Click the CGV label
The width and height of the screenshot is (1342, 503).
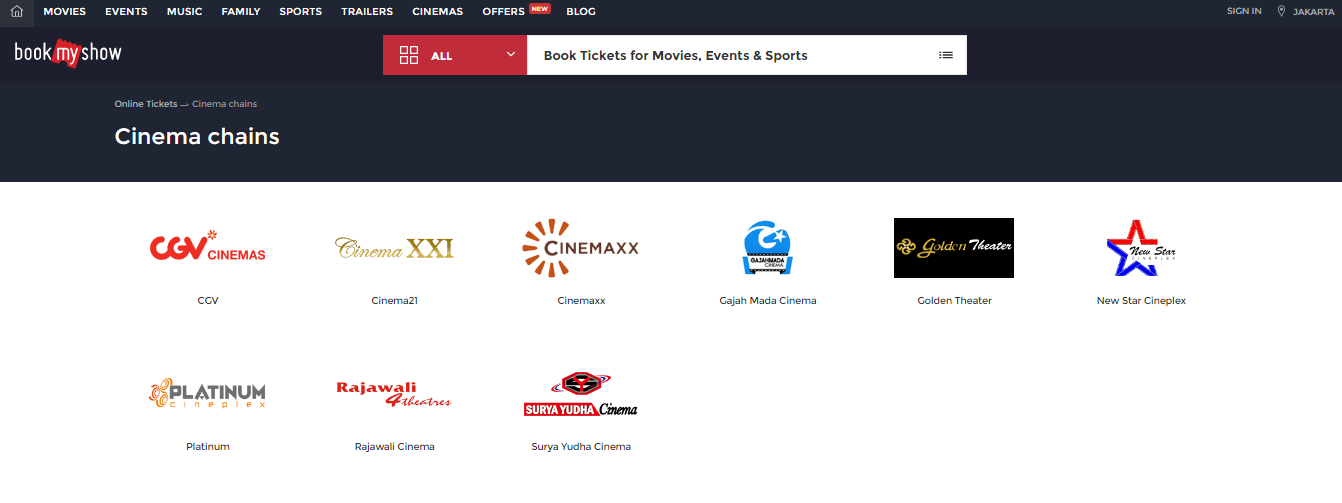[208, 300]
